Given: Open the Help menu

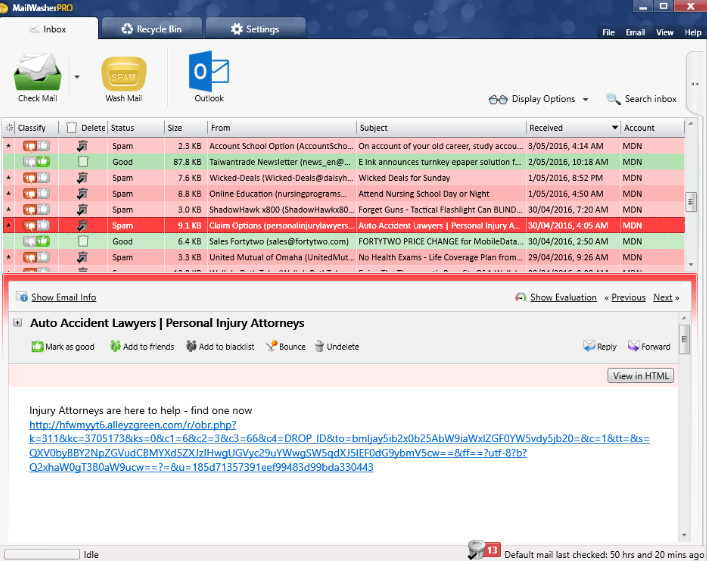Looking at the screenshot, I should 693,32.
